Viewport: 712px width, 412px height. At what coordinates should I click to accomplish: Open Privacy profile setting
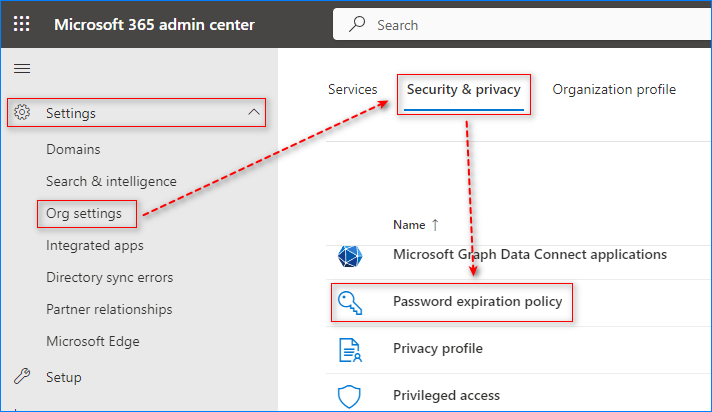pyautogui.click(x=438, y=348)
